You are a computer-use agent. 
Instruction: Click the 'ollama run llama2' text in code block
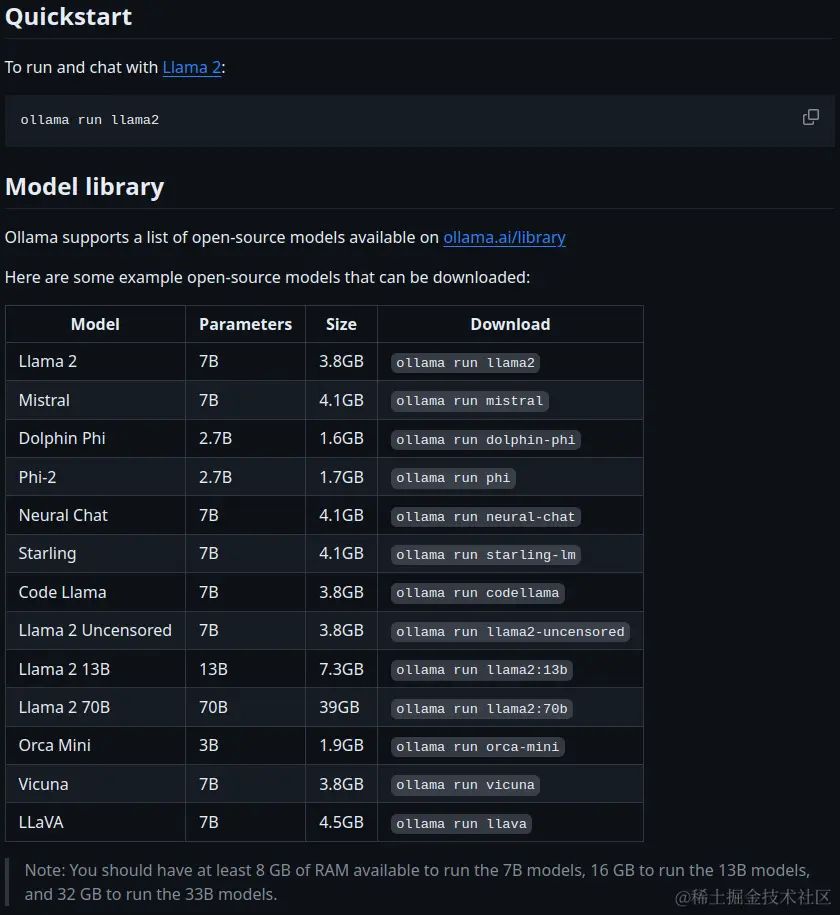coord(90,120)
